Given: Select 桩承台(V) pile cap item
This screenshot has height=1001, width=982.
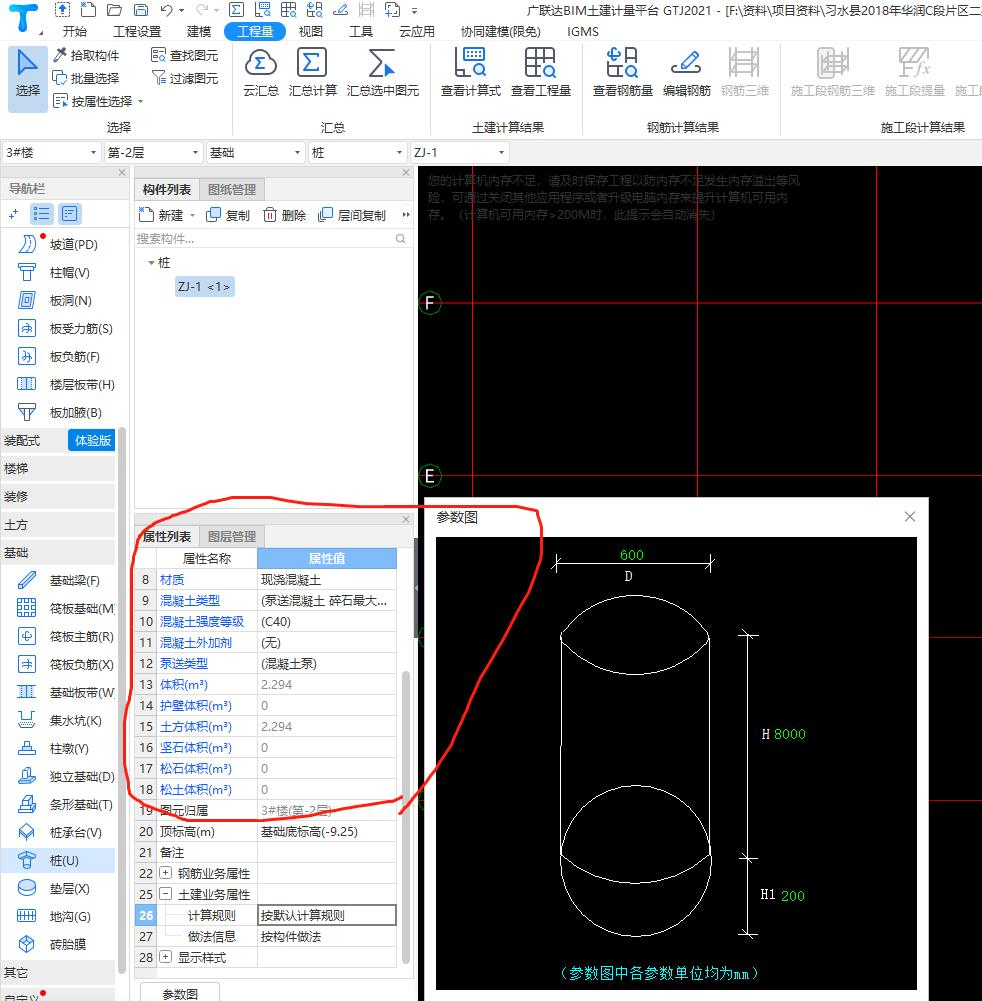Looking at the screenshot, I should click(x=58, y=832).
